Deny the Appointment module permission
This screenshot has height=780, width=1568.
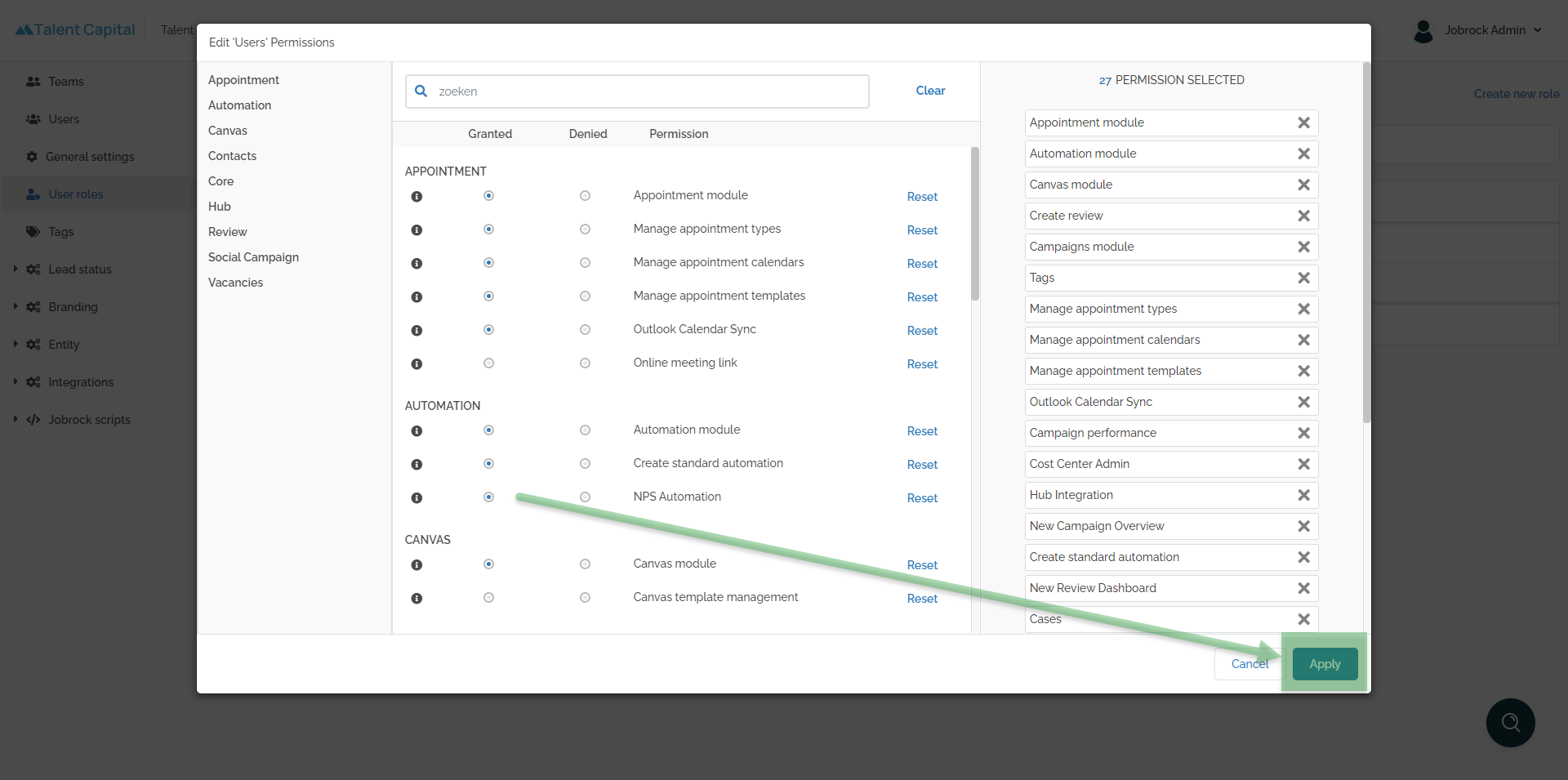[x=585, y=196]
